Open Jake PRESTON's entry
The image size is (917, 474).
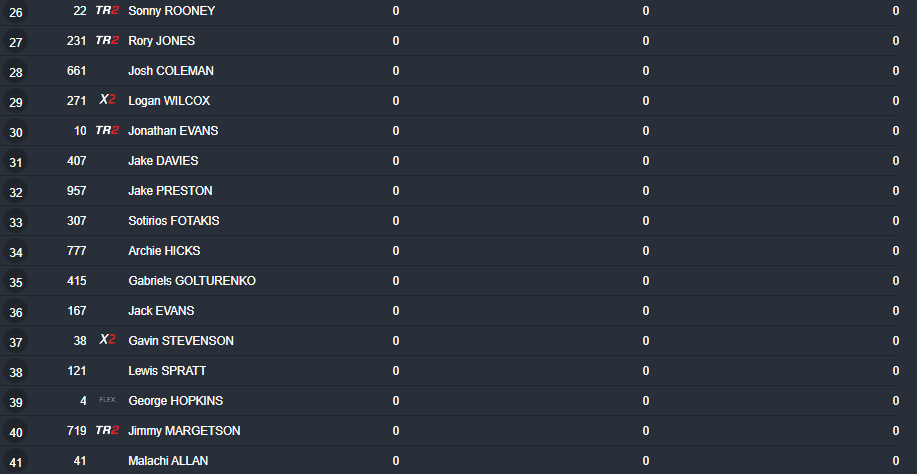point(170,191)
